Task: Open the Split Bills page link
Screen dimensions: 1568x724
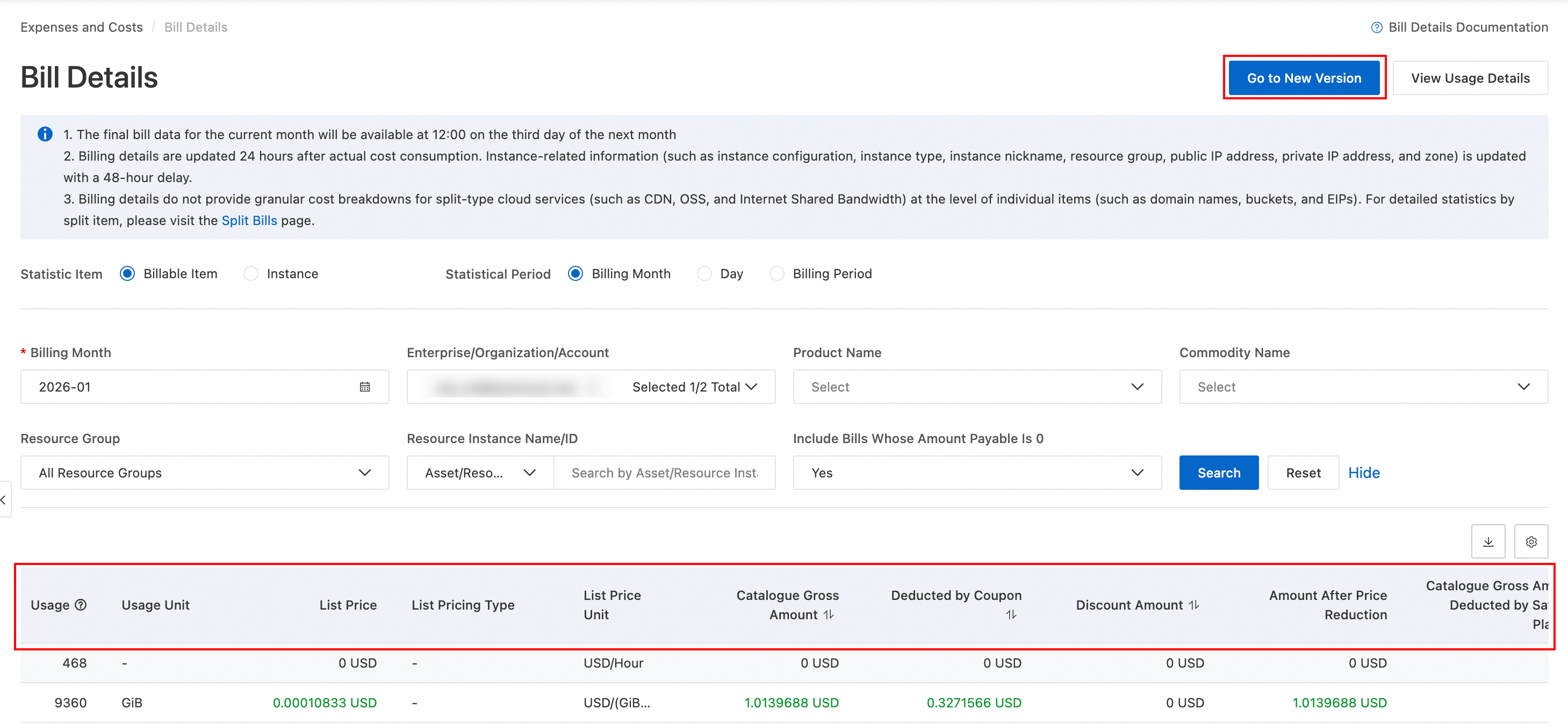Action: 249,220
